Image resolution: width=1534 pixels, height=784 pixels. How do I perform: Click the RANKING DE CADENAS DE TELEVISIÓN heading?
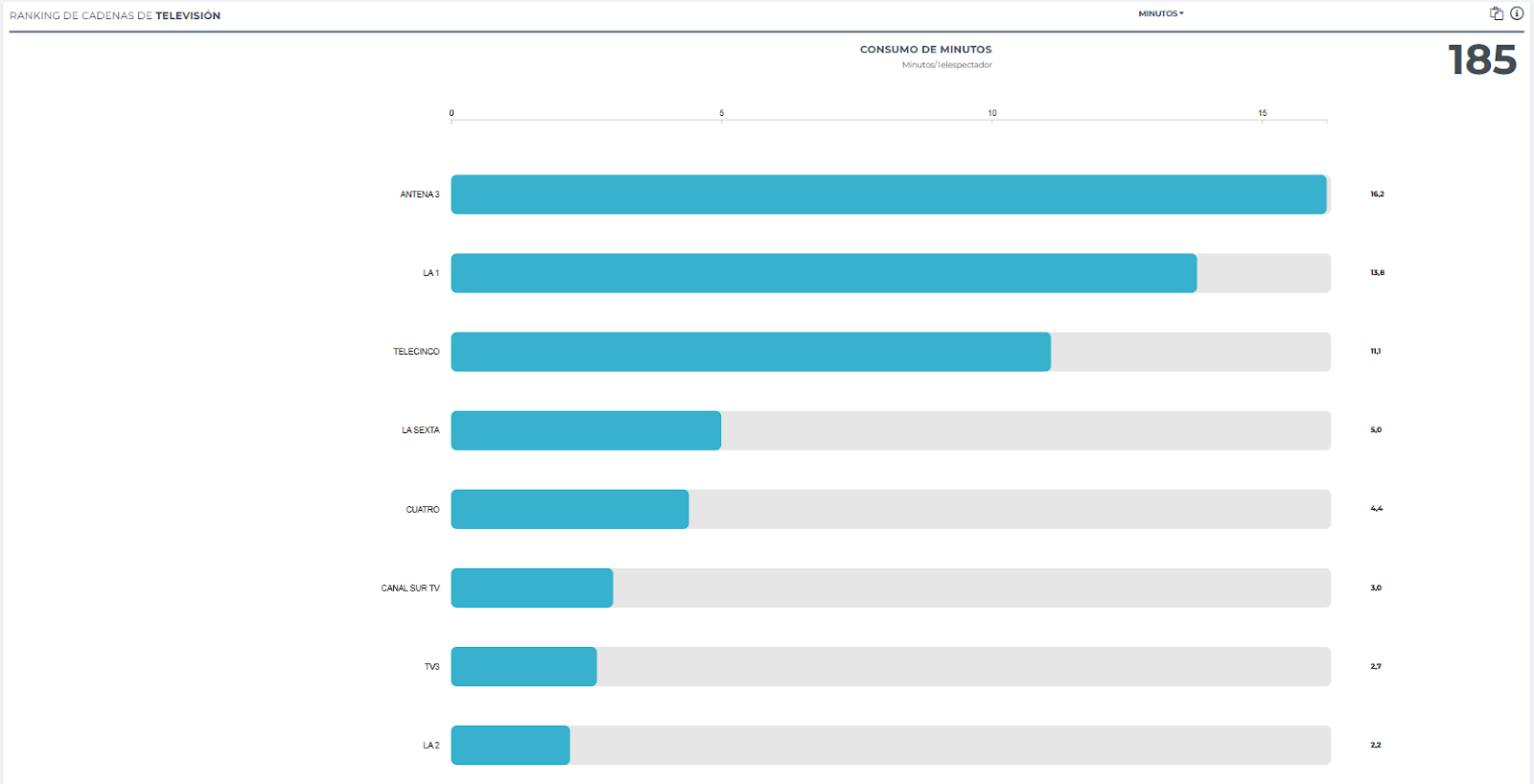point(115,15)
